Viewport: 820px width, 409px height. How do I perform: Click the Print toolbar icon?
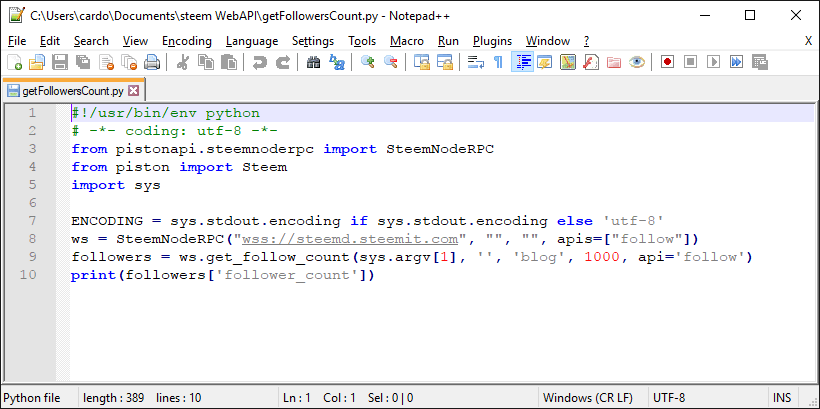click(152, 62)
